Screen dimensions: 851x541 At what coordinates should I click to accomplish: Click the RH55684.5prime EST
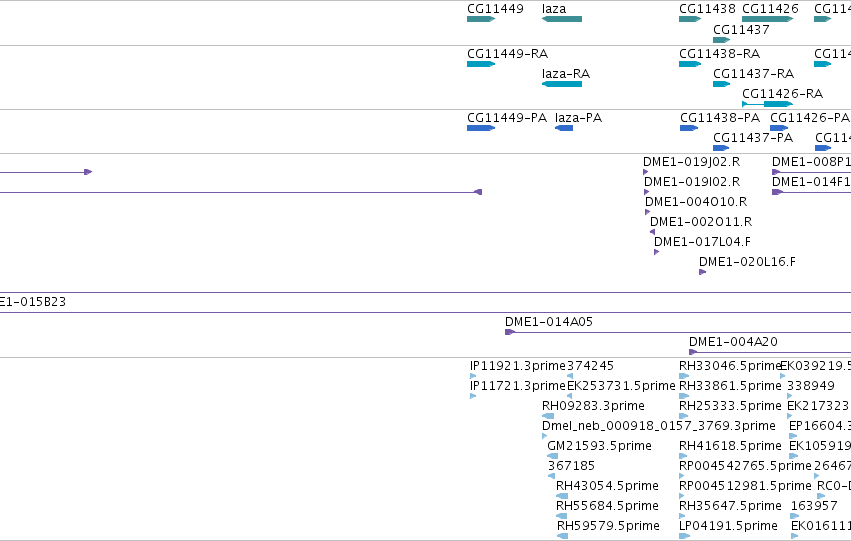[562, 516]
